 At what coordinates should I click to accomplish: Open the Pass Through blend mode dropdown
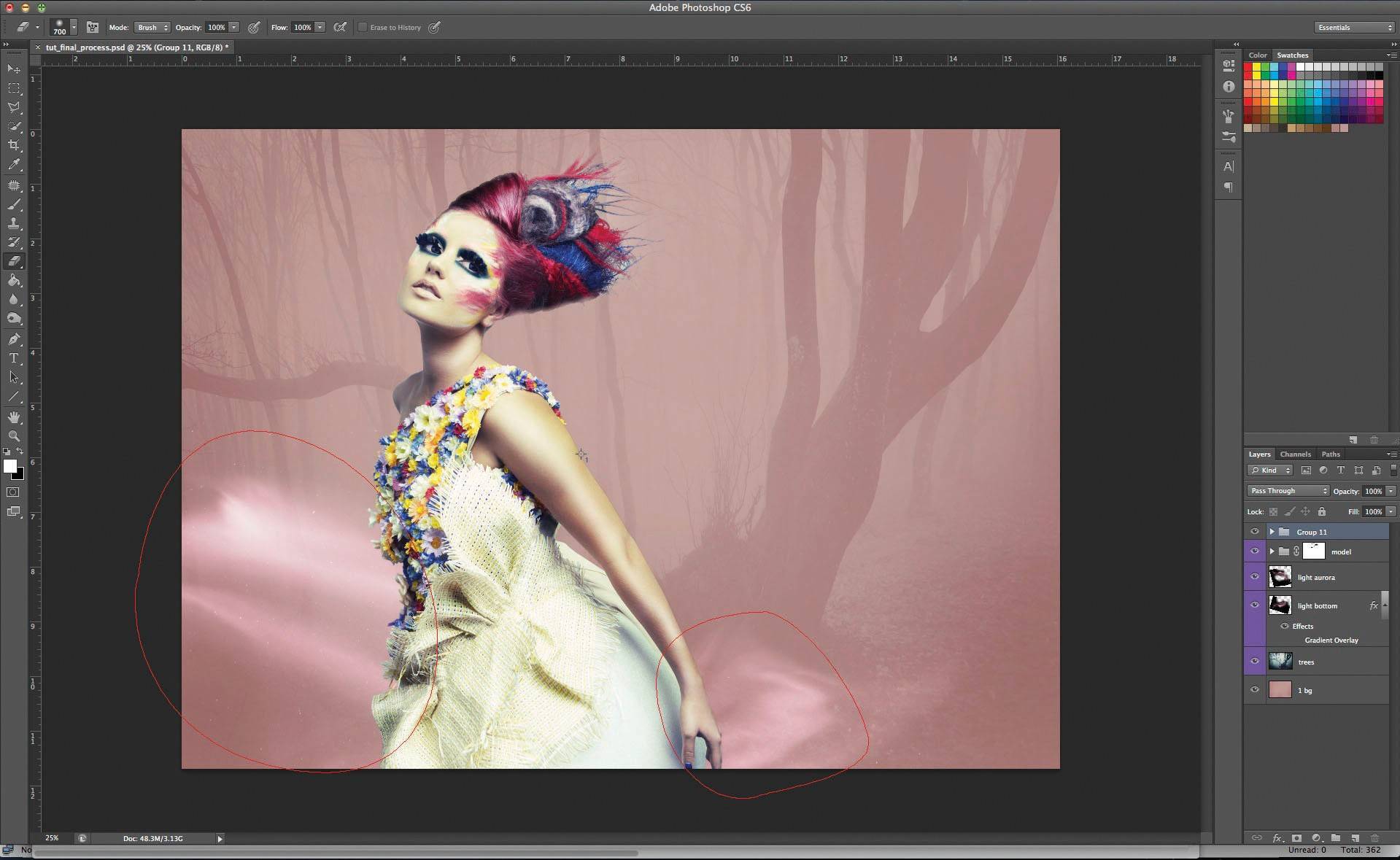1288,491
